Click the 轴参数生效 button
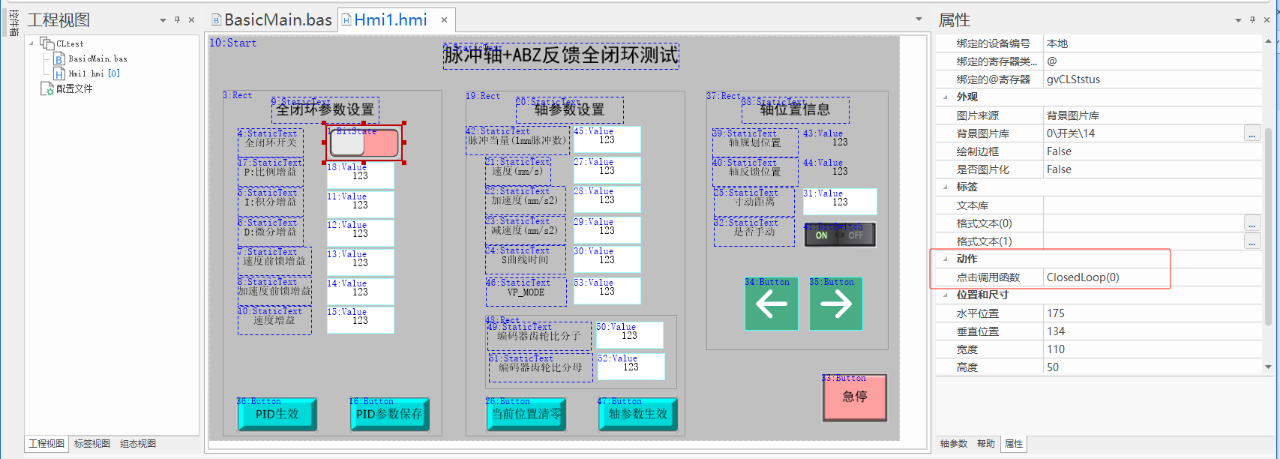The image size is (1280, 459). coord(637,414)
